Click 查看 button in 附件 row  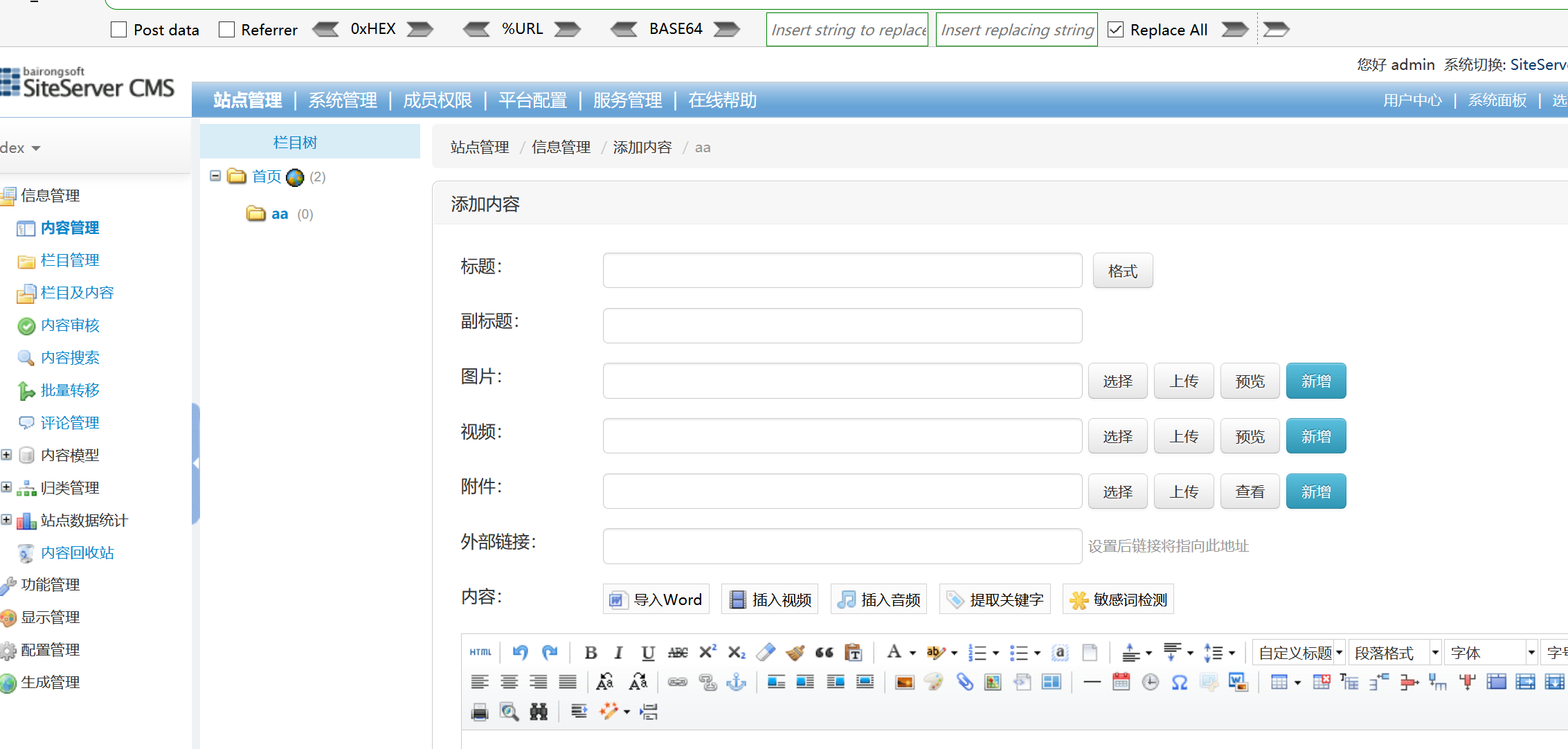[1250, 491]
